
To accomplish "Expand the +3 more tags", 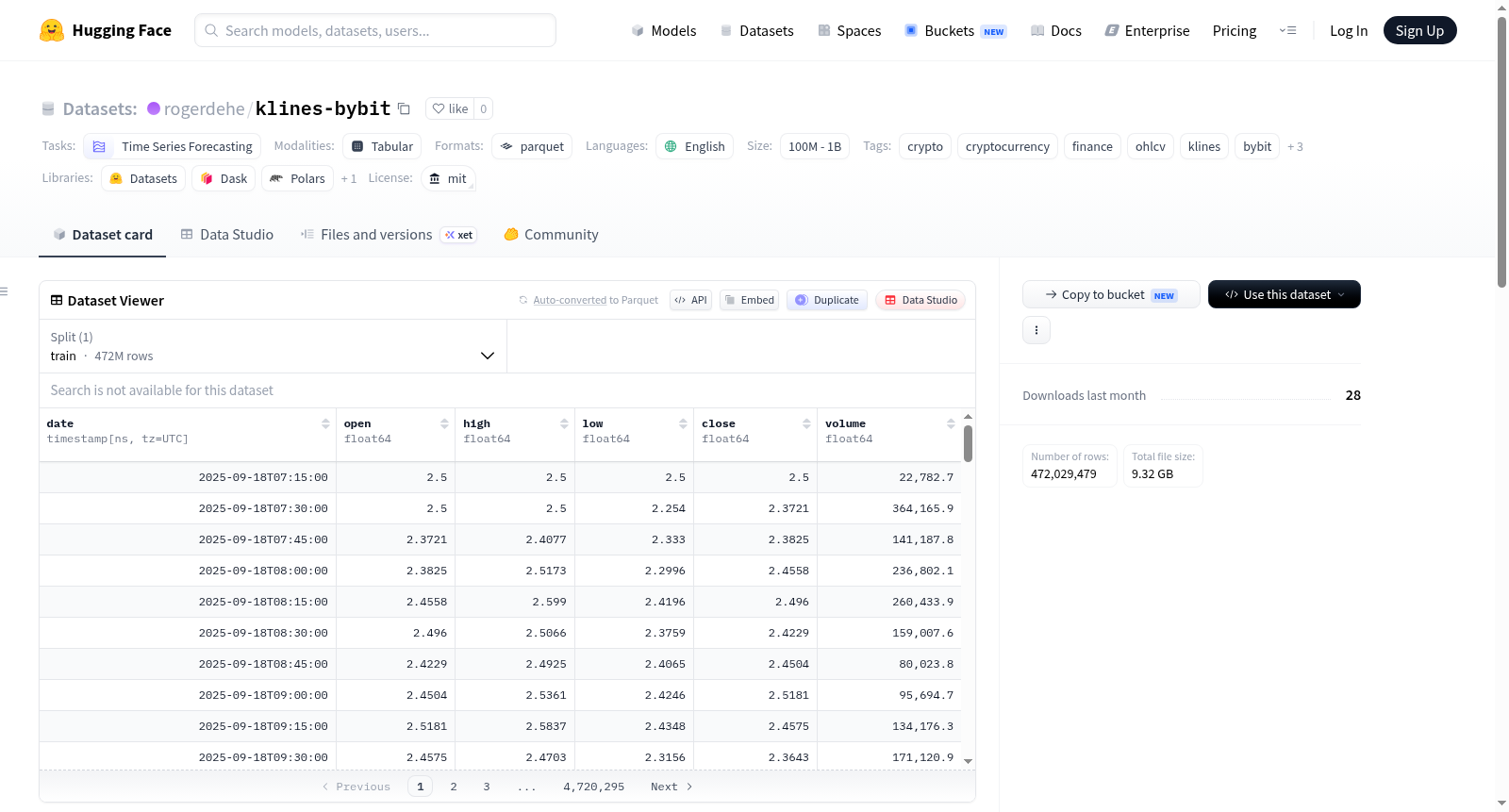I will tap(1295, 147).
